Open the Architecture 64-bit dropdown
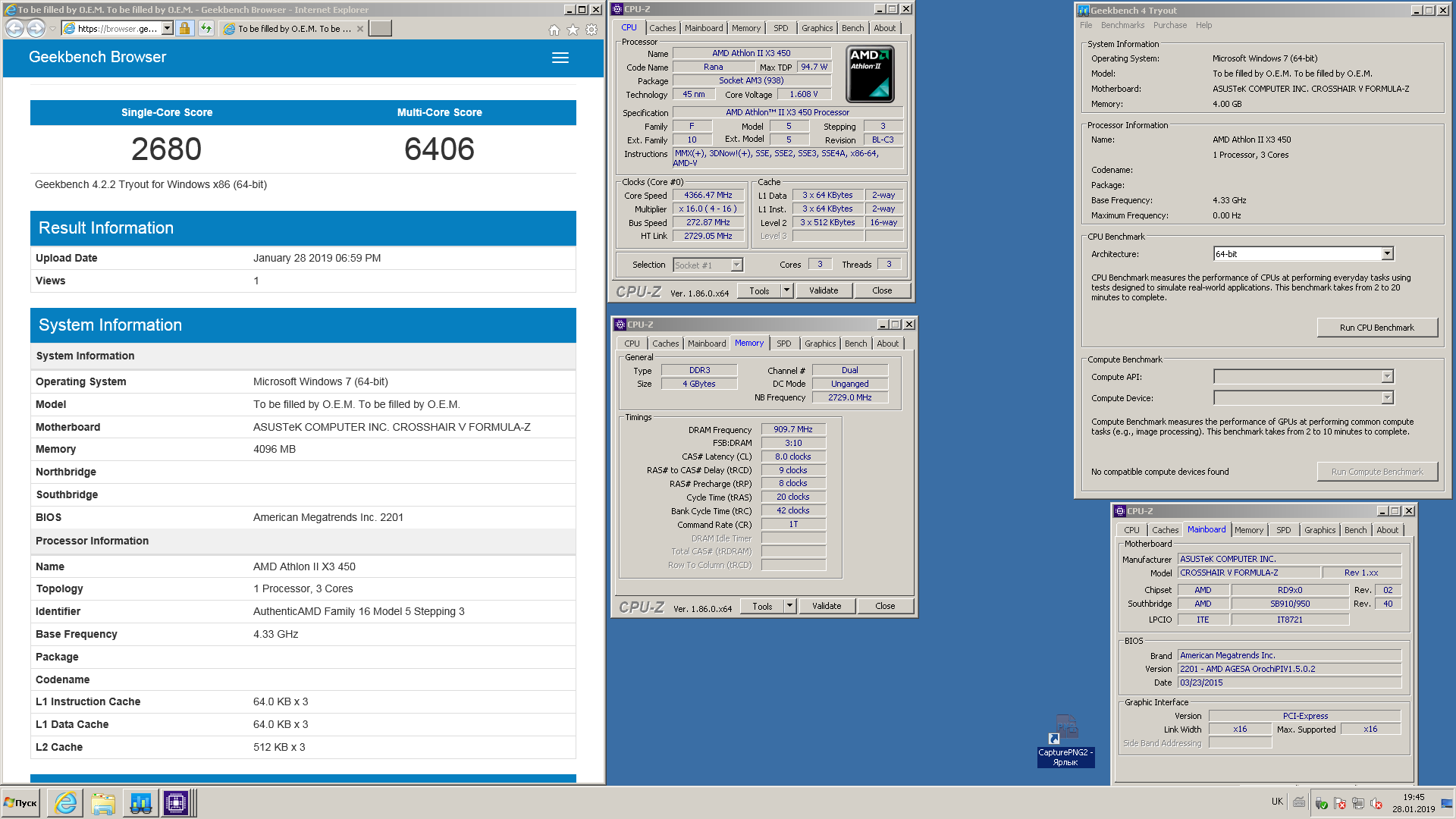This screenshot has width=1456, height=819. [1304, 254]
